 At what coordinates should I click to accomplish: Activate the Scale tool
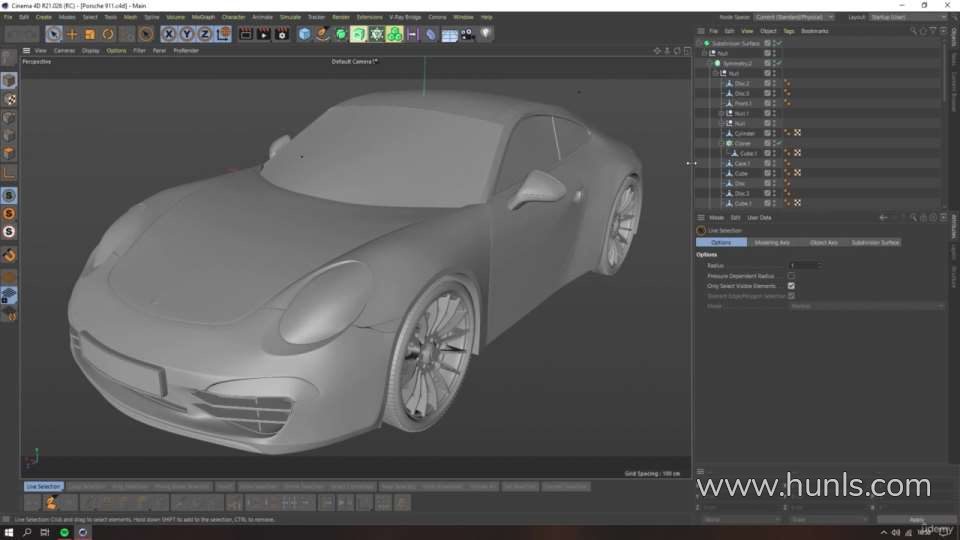coord(90,34)
